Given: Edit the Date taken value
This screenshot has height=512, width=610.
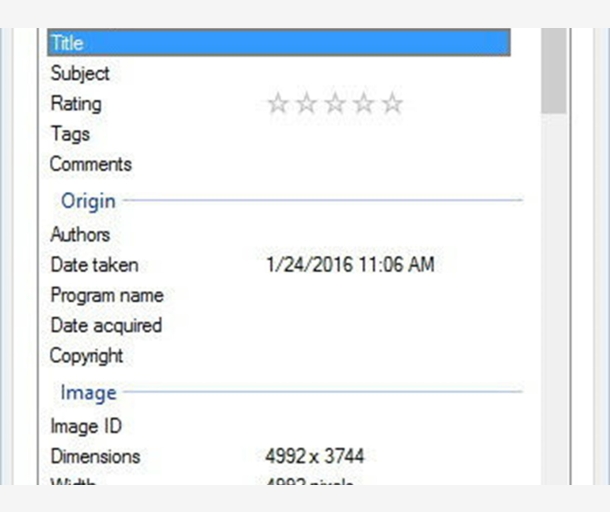Looking at the screenshot, I should point(350,265).
